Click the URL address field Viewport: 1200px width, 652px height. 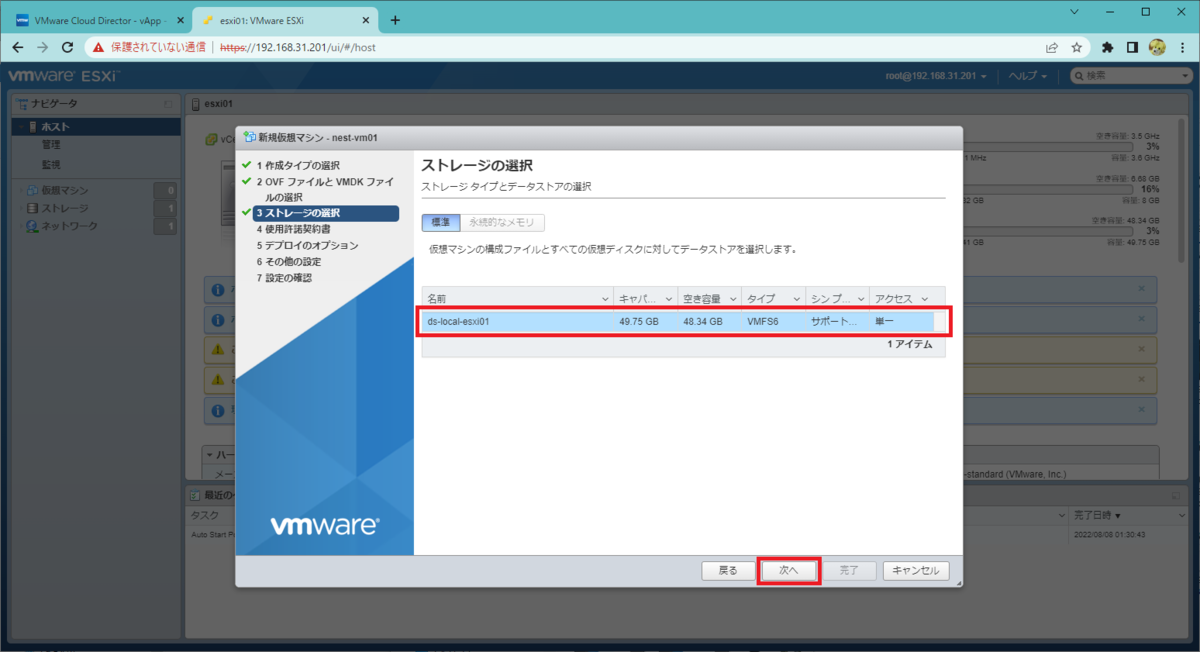click(x=560, y=47)
